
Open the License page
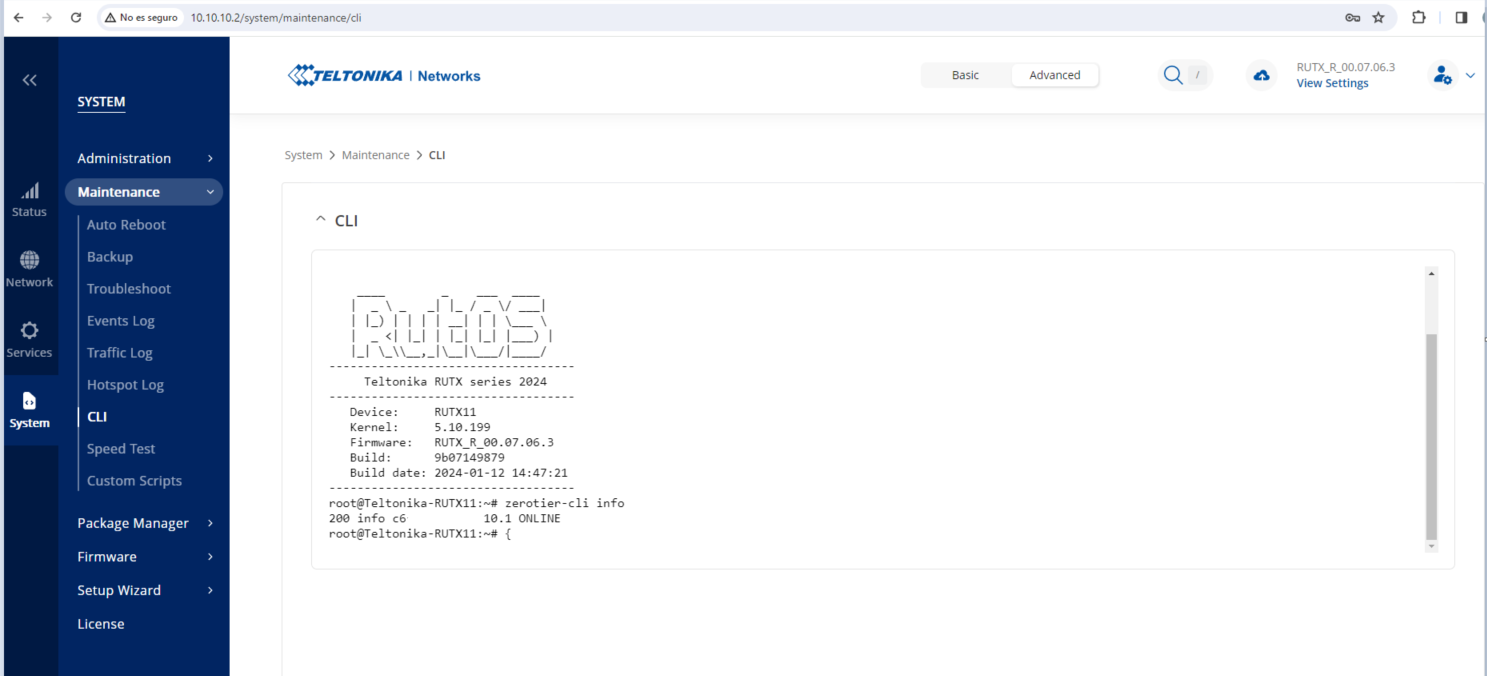coord(101,624)
